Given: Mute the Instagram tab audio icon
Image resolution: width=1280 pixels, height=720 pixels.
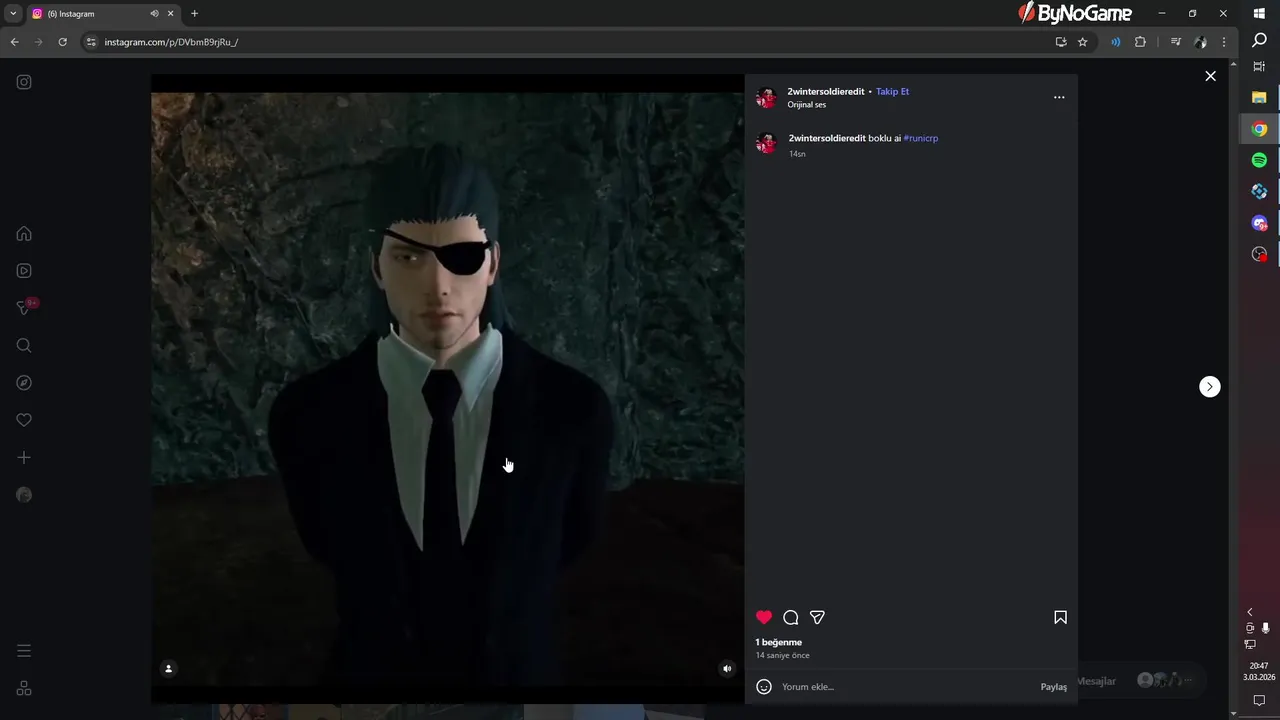Looking at the screenshot, I should [x=154, y=14].
